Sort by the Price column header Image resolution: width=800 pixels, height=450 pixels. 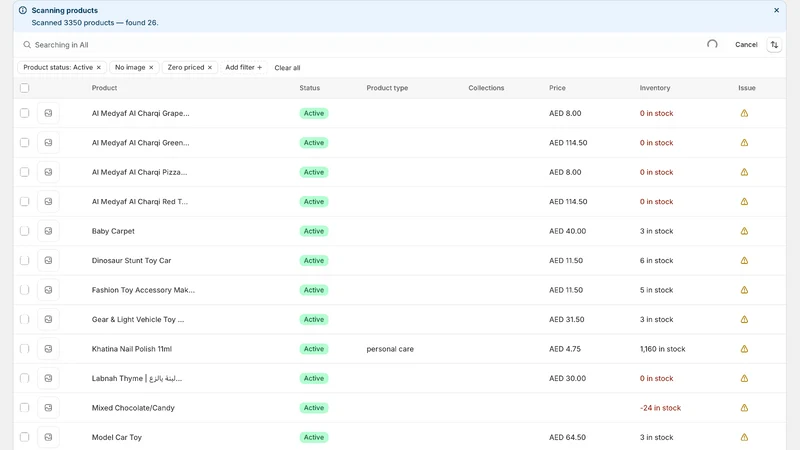[x=557, y=88]
